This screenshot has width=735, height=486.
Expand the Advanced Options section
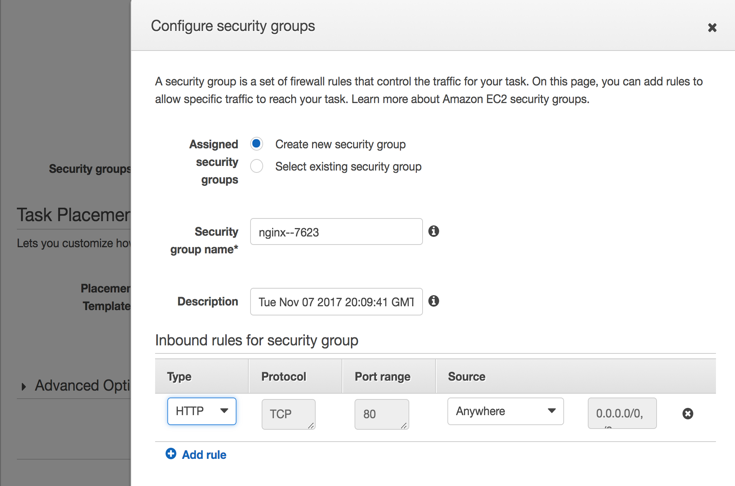(24, 386)
